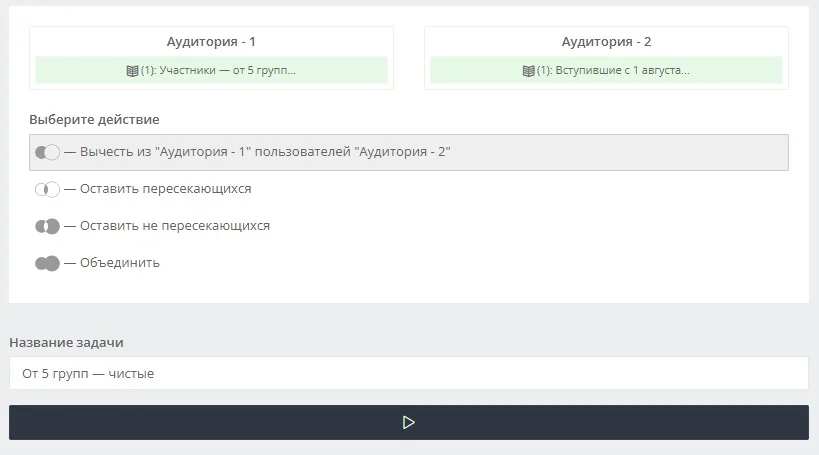Click the book icon in Аудитория - 2
Image resolution: width=819 pixels, height=455 pixels.
[x=529, y=71]
